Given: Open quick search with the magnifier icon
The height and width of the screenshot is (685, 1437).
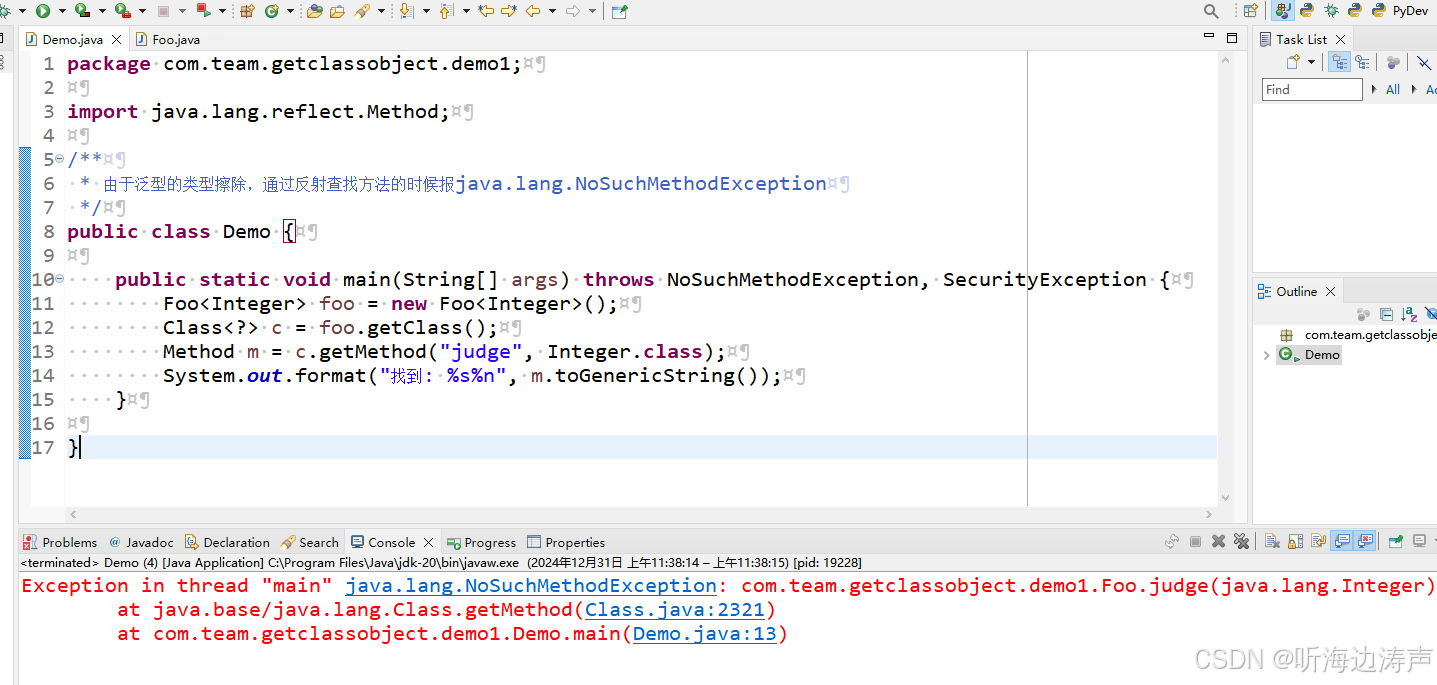Looking at the screenshot, I should 1210,11.
